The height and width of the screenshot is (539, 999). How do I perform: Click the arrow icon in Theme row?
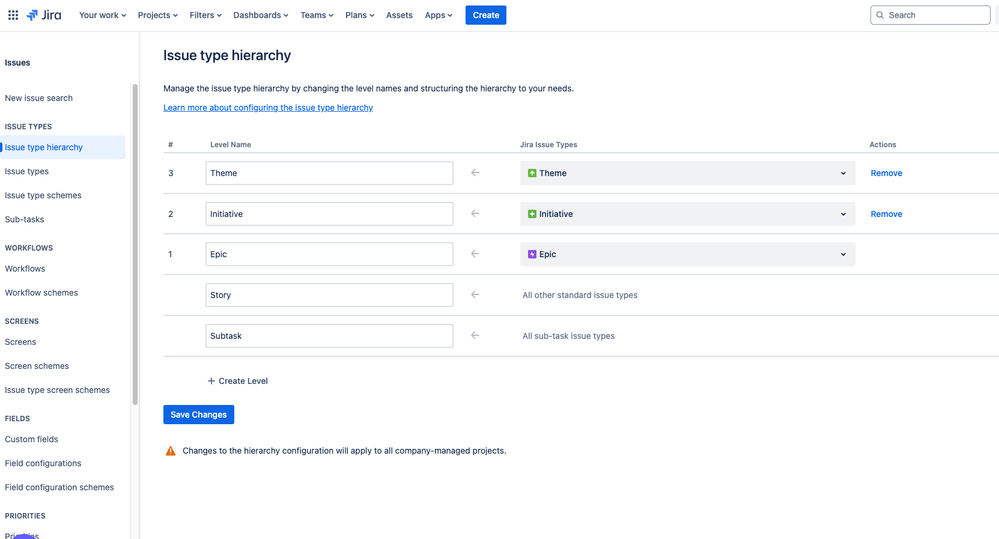click(x=475, y=173)
